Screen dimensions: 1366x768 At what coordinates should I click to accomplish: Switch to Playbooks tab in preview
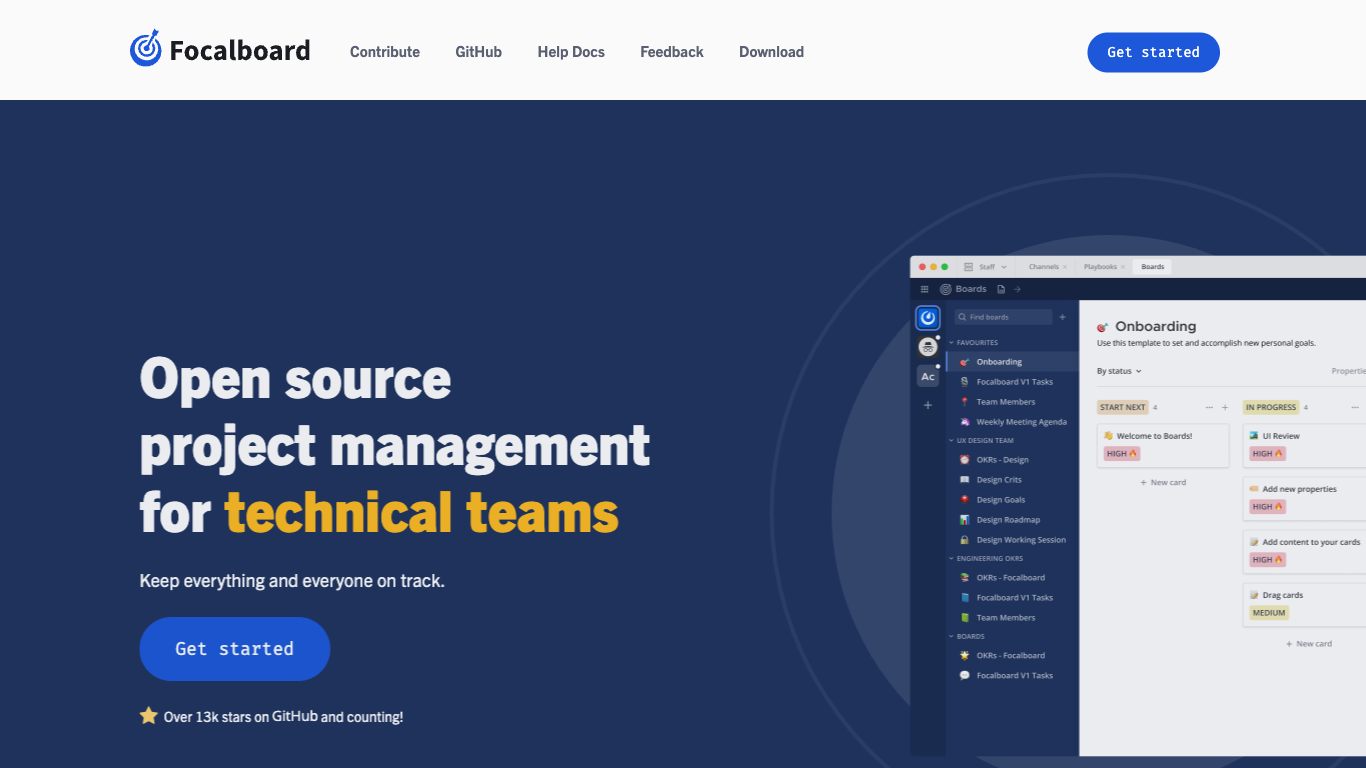(x=1100, y=267)
